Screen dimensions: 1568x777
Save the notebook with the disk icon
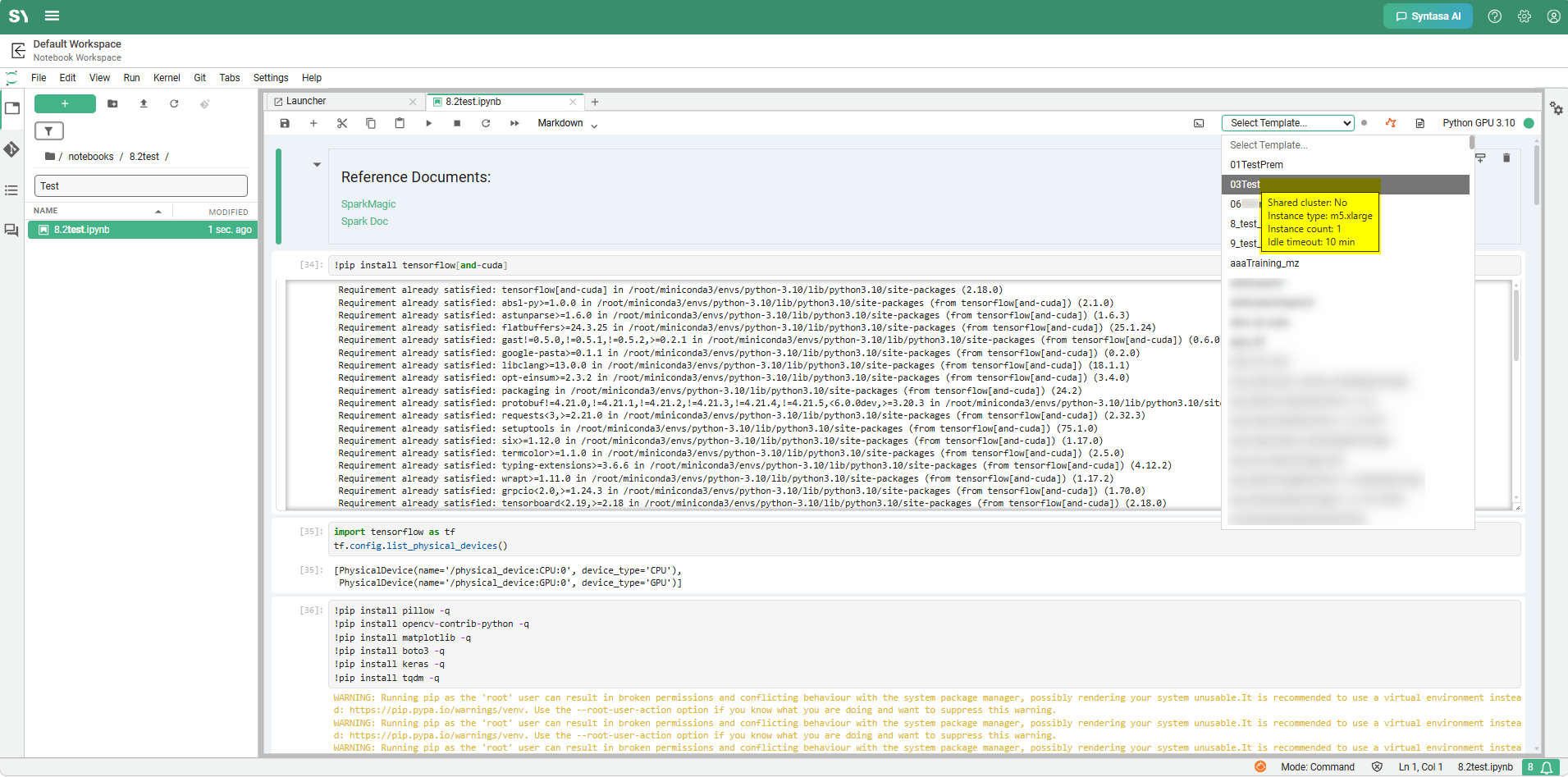click(285, 123)
